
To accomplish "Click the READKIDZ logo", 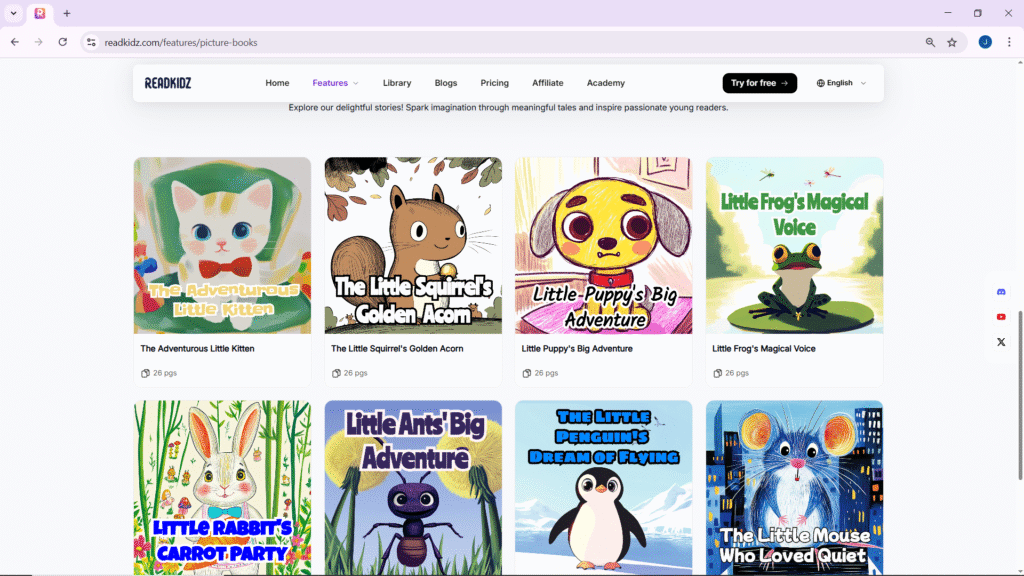I will [x=168, y=83].
